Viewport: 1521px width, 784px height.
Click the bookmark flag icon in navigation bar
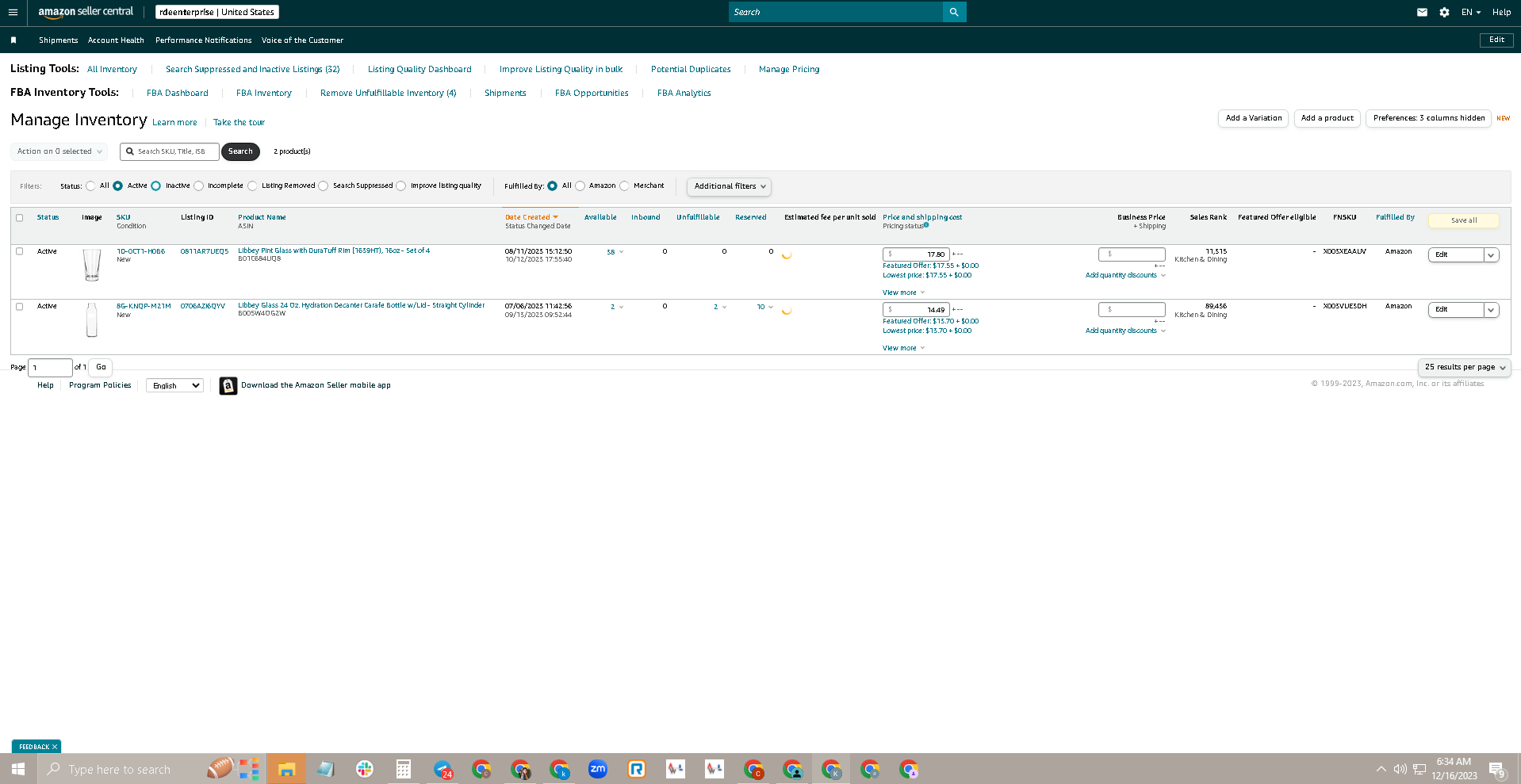13,40
